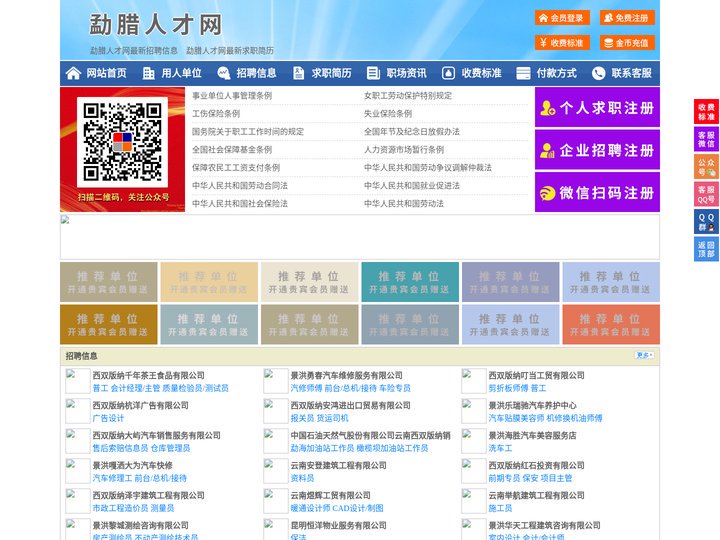Viewport: 720px width, 540px height.
Task: Click the home icon beside 网站首页
Action: [73, 73]
